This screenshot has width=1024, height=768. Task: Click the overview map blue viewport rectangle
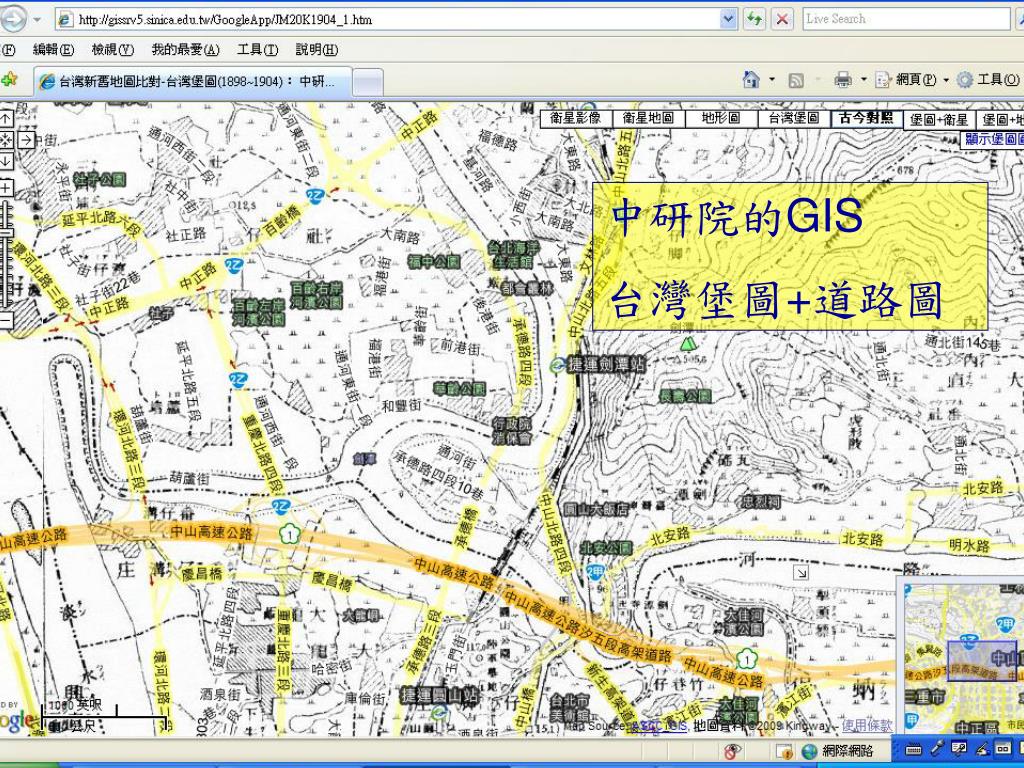[982, 662]
